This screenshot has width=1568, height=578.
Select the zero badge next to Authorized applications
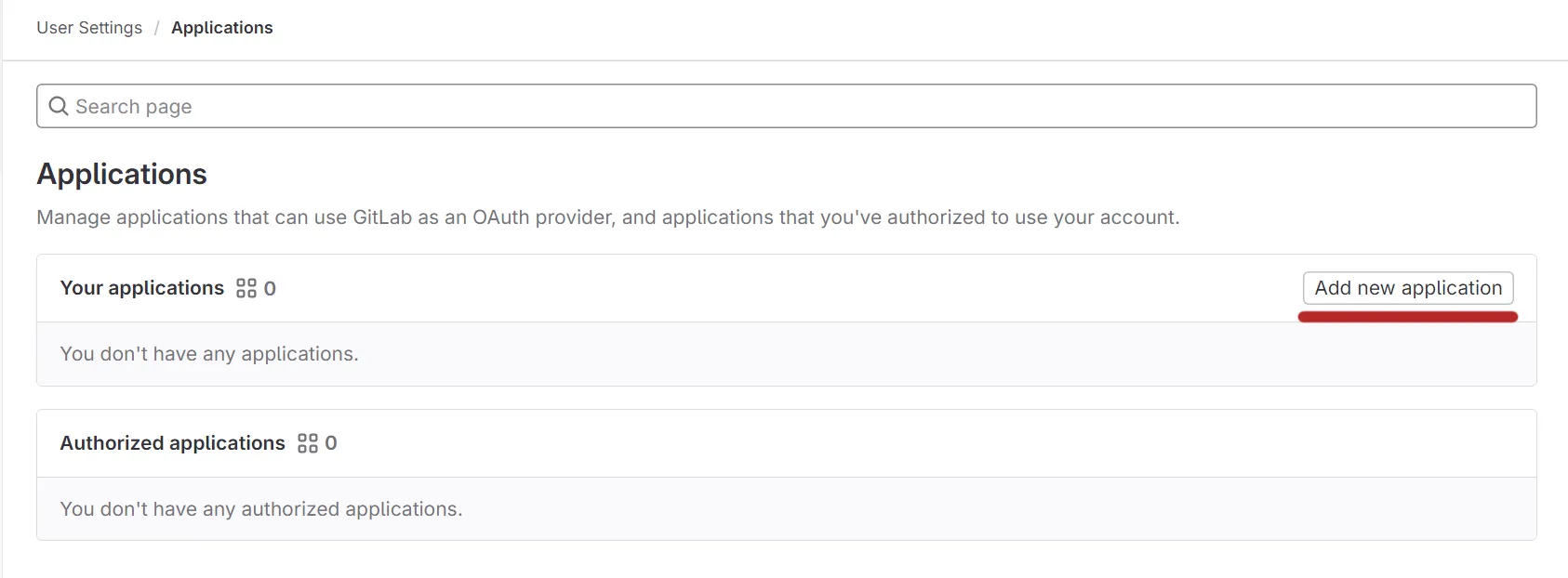(332, 443)
